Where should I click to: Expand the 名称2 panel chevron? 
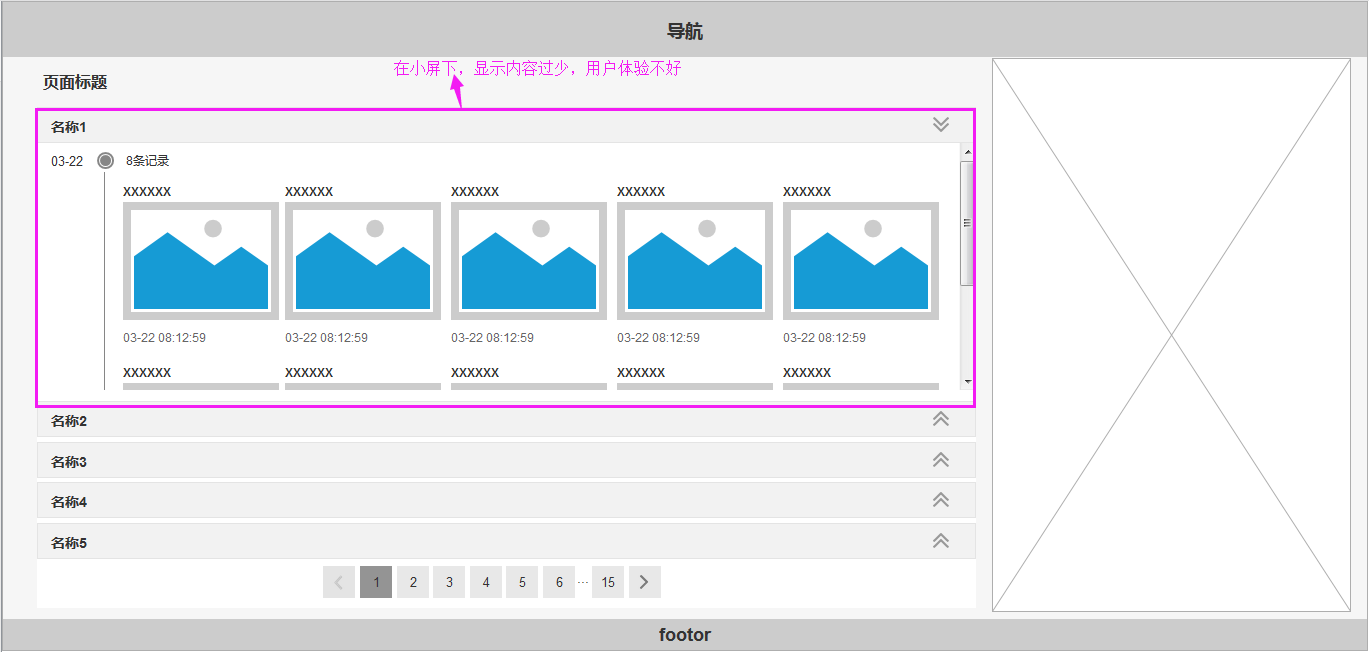[940, 420]
